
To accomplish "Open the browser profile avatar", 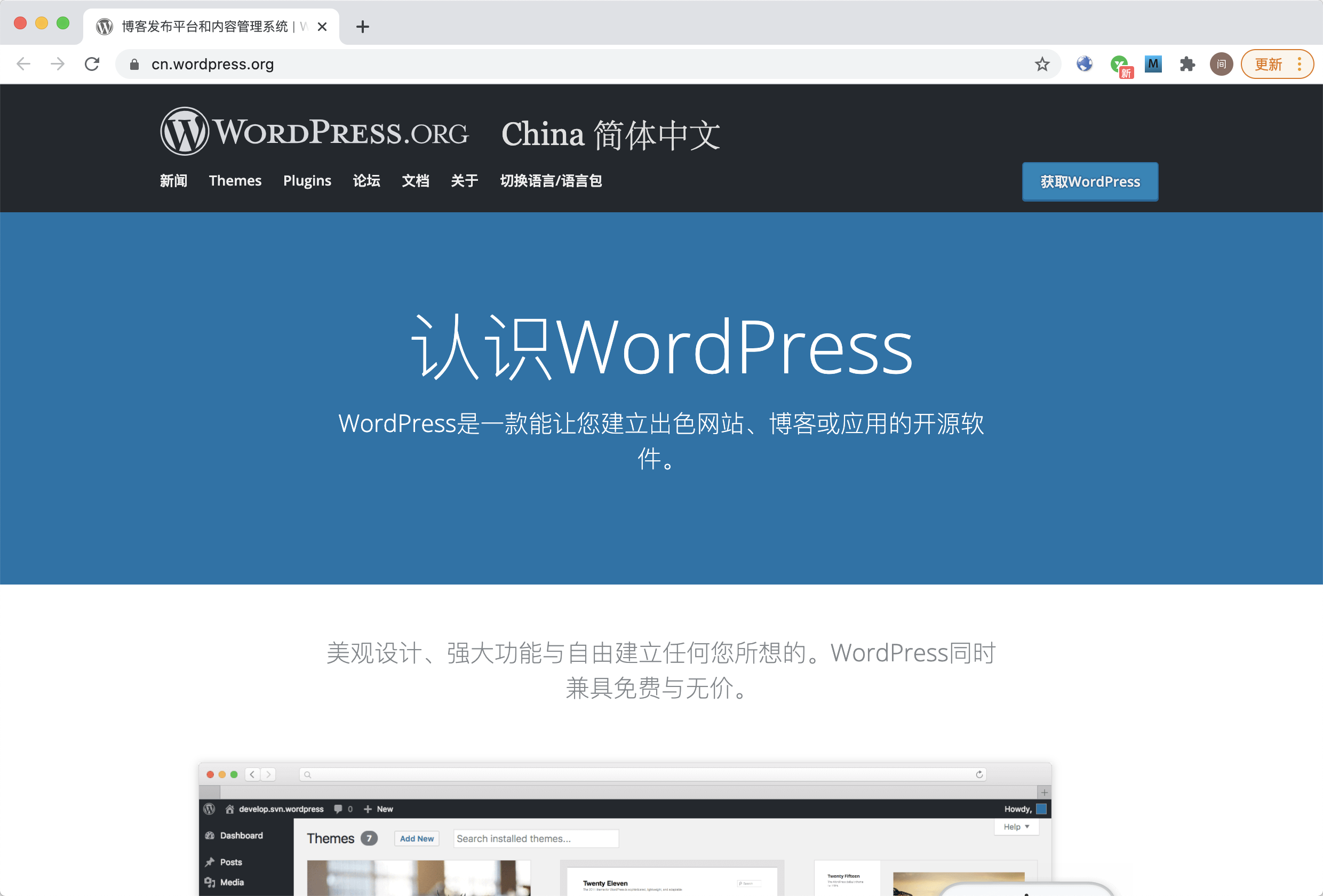I will coord(1221,64).
